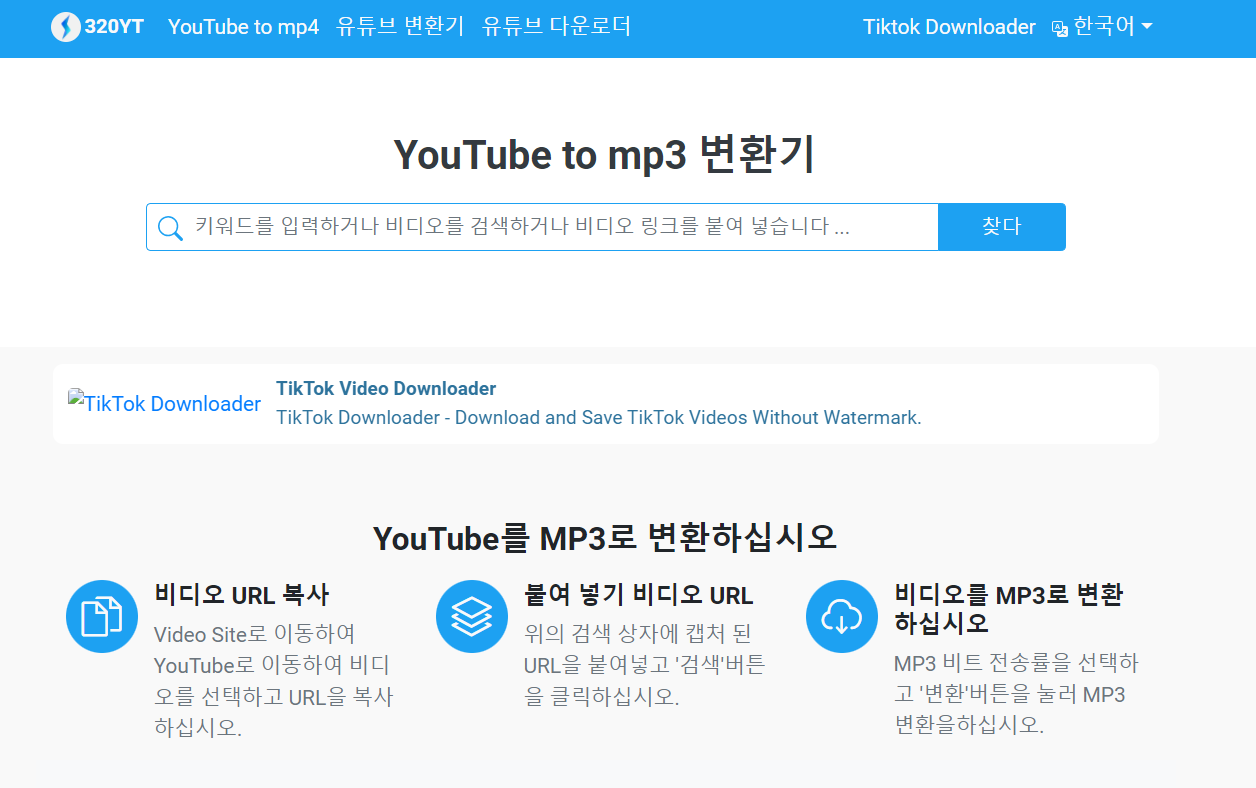This screenshot has width=1256, height=788.
Task: Click the keyword search input field
Action: point(540,227)
